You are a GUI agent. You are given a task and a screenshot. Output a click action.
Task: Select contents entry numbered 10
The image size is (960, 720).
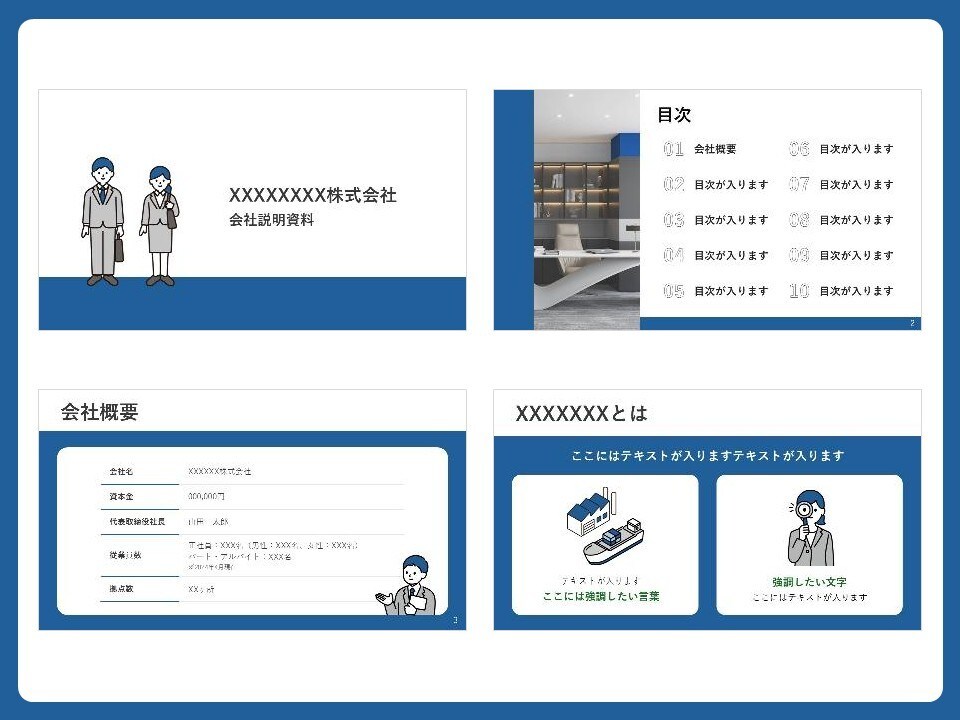pos(841,291)
